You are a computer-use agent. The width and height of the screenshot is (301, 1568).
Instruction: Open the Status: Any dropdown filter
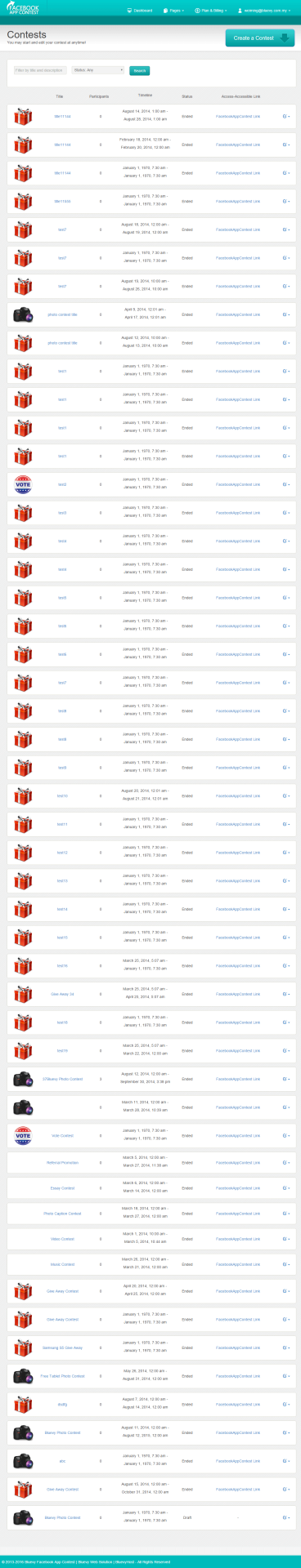pos(97,70)
